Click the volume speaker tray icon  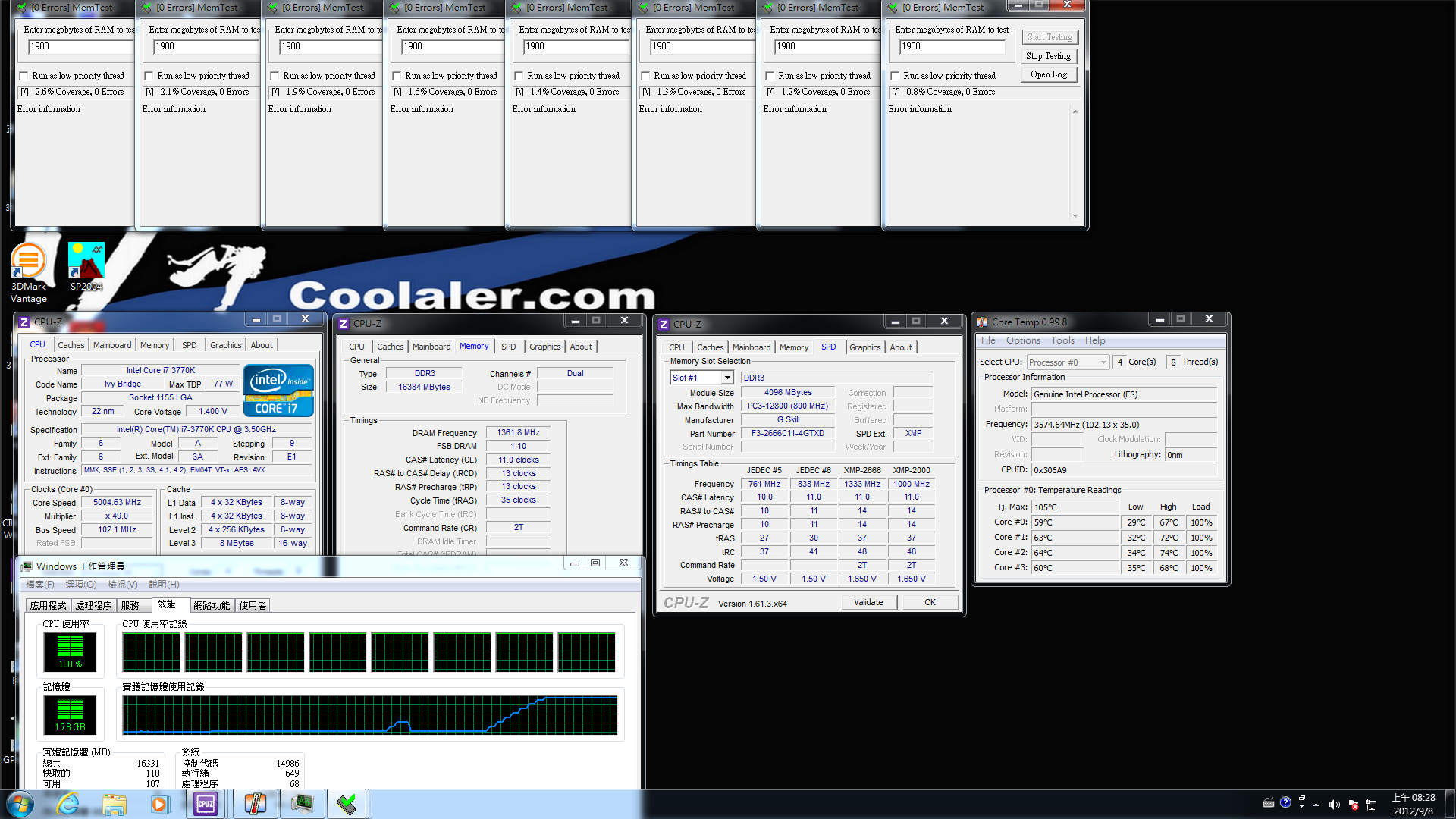1334,805
